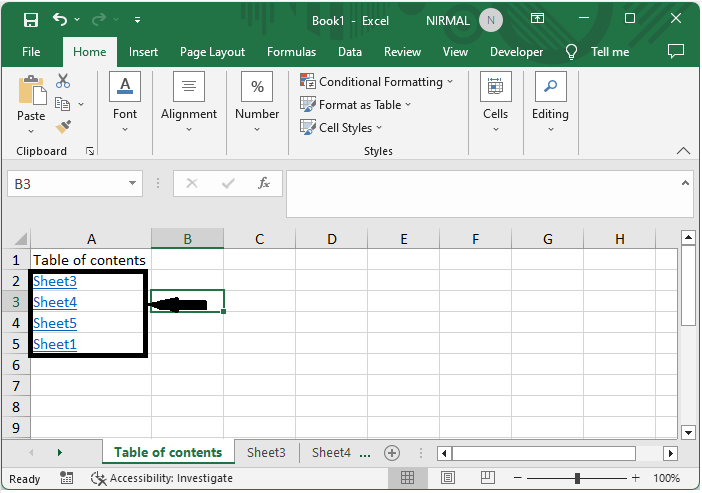Click the Tell me lightbulb icon
The image size is (702, 493).
572,51
